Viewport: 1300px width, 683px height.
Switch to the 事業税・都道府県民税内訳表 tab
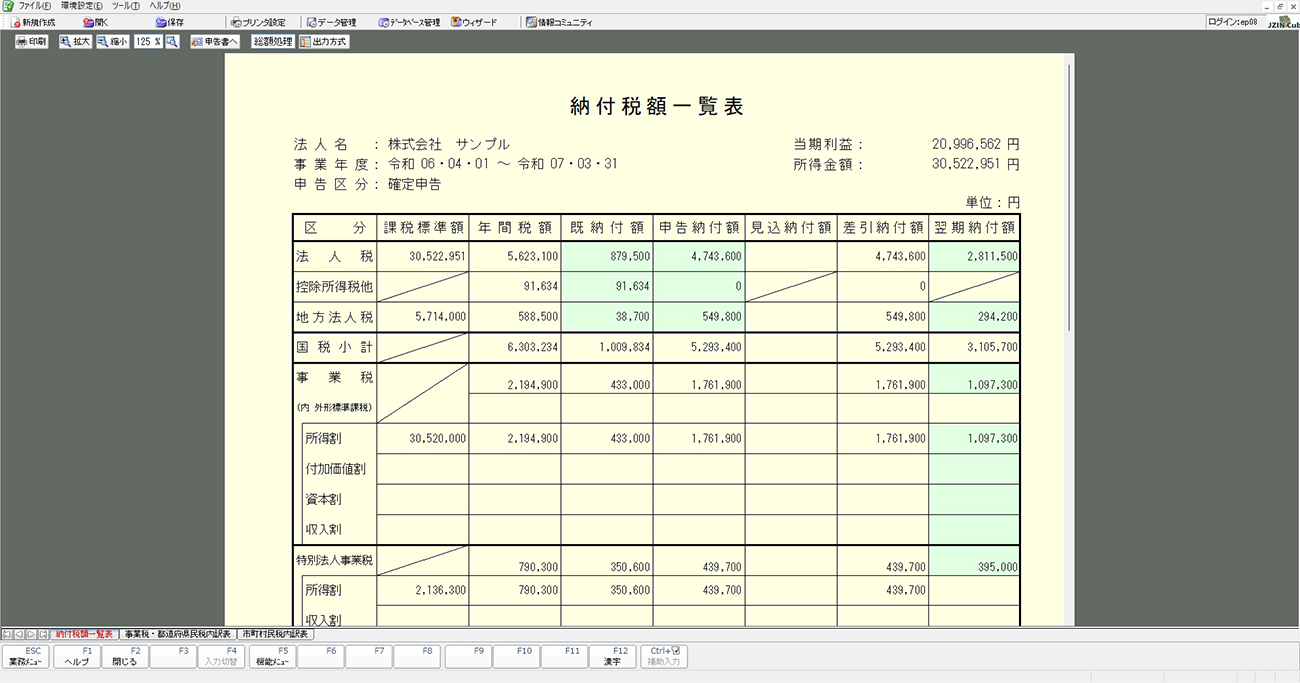pos(177,634)
